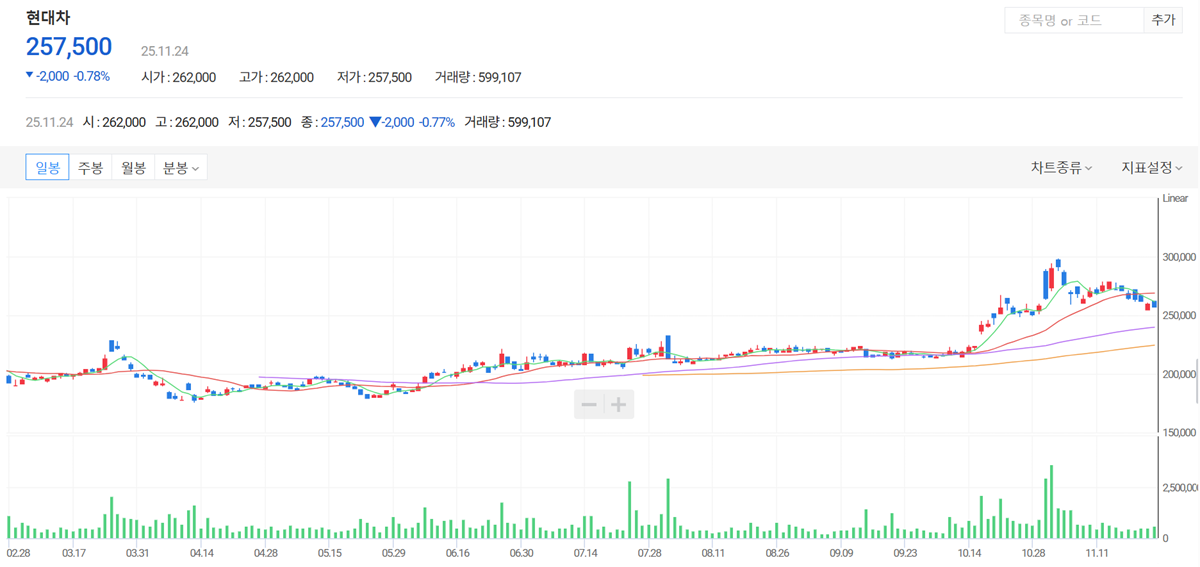
Task: Click the 06.30 date axis label
Action: (521, 553)
